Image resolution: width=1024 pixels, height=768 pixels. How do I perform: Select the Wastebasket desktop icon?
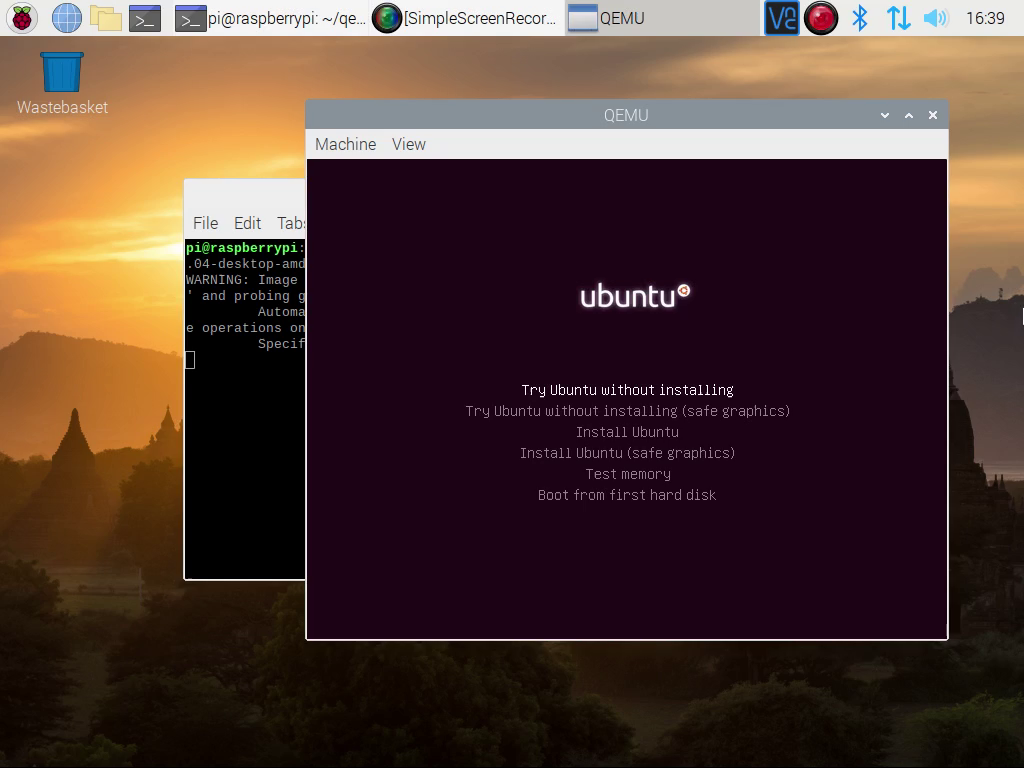(62, 84)
